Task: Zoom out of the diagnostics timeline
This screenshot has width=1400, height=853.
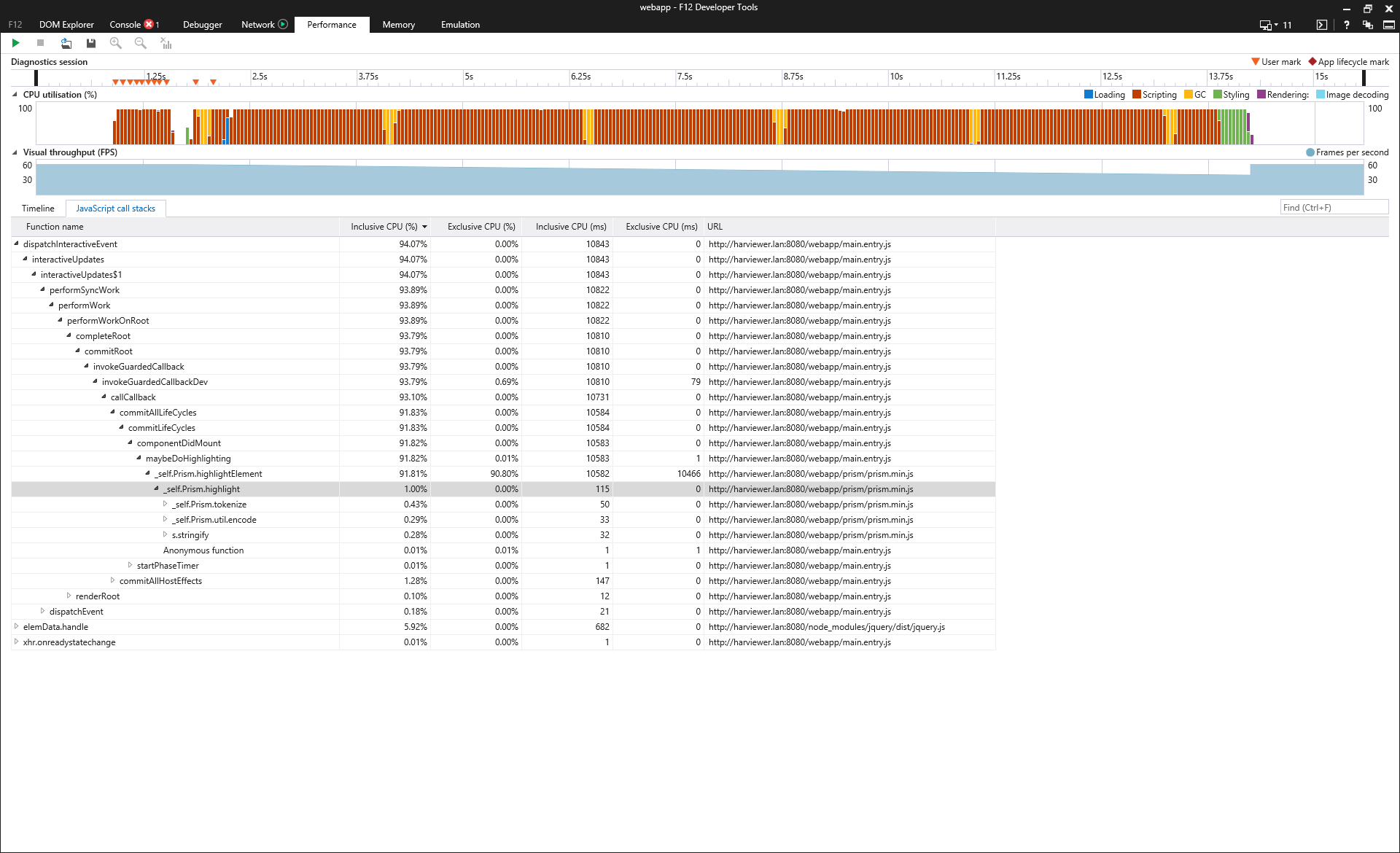Action: click(x=140, y=43)
